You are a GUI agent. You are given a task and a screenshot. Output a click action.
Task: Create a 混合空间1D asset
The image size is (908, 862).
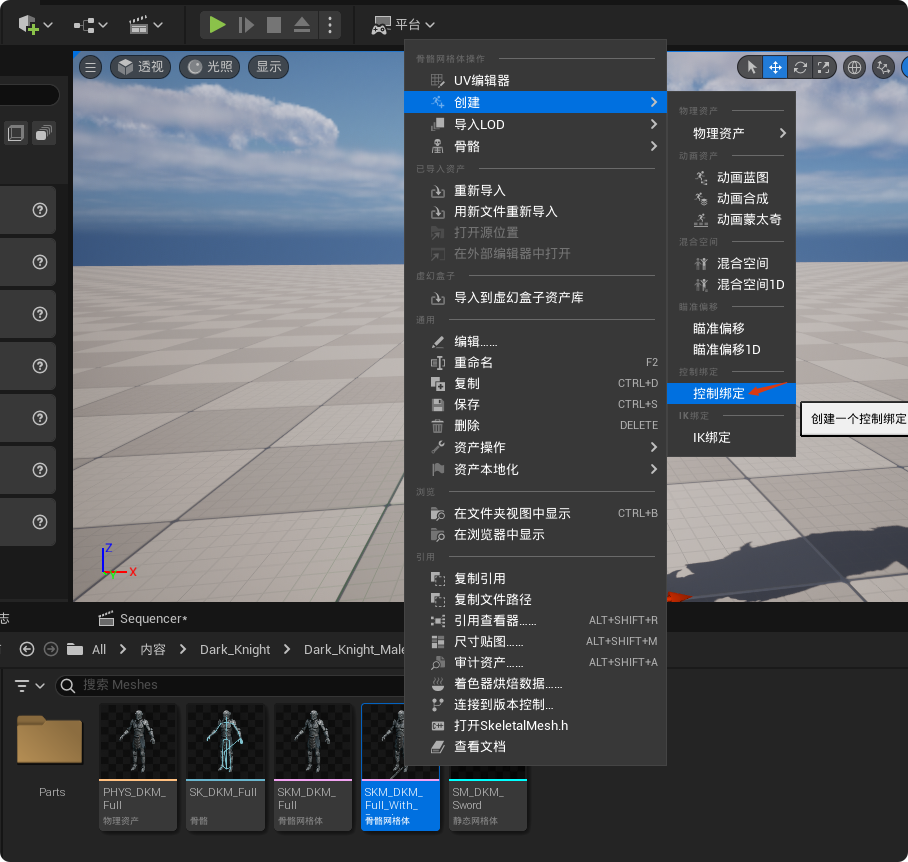tap(731, 284)
